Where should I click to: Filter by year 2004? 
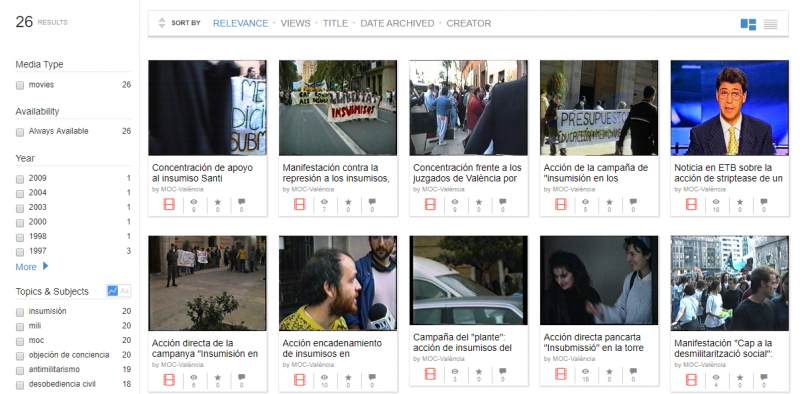point(20,193)
